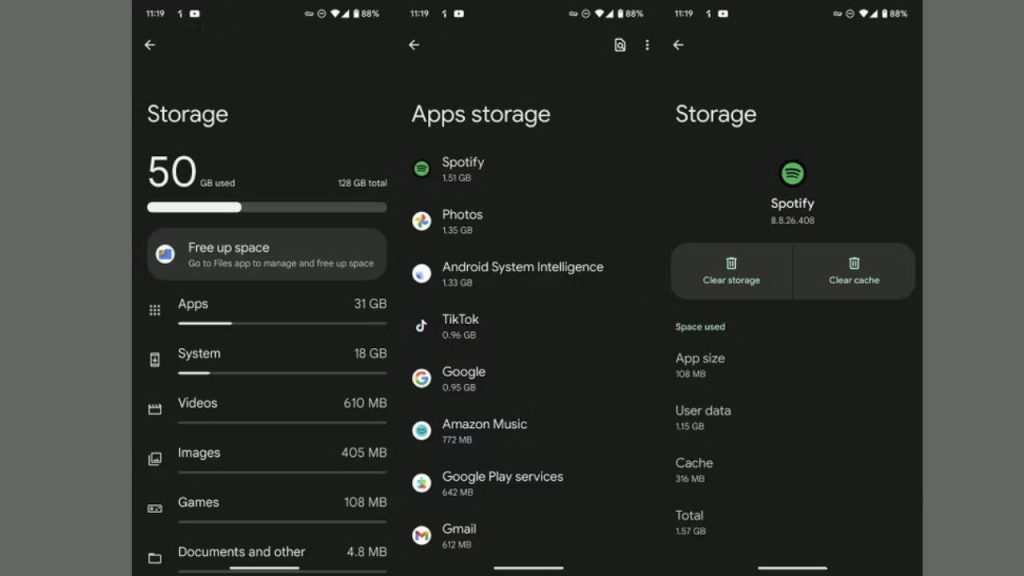This screenshot has width=1024, height=576.
Task: Tap the Google G icon
Action: [x=422, y=378]
